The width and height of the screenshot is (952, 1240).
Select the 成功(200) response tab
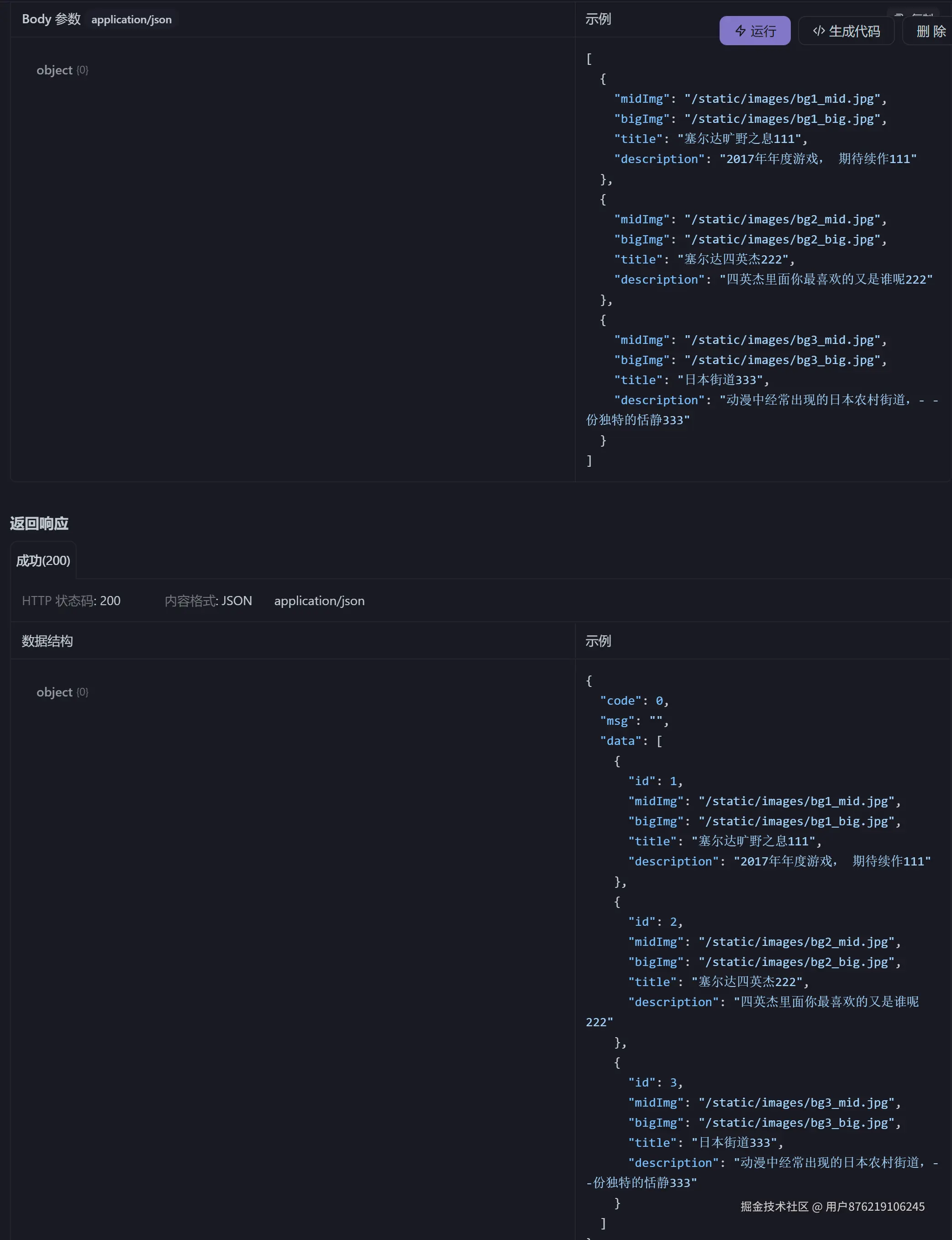point(43,560)
